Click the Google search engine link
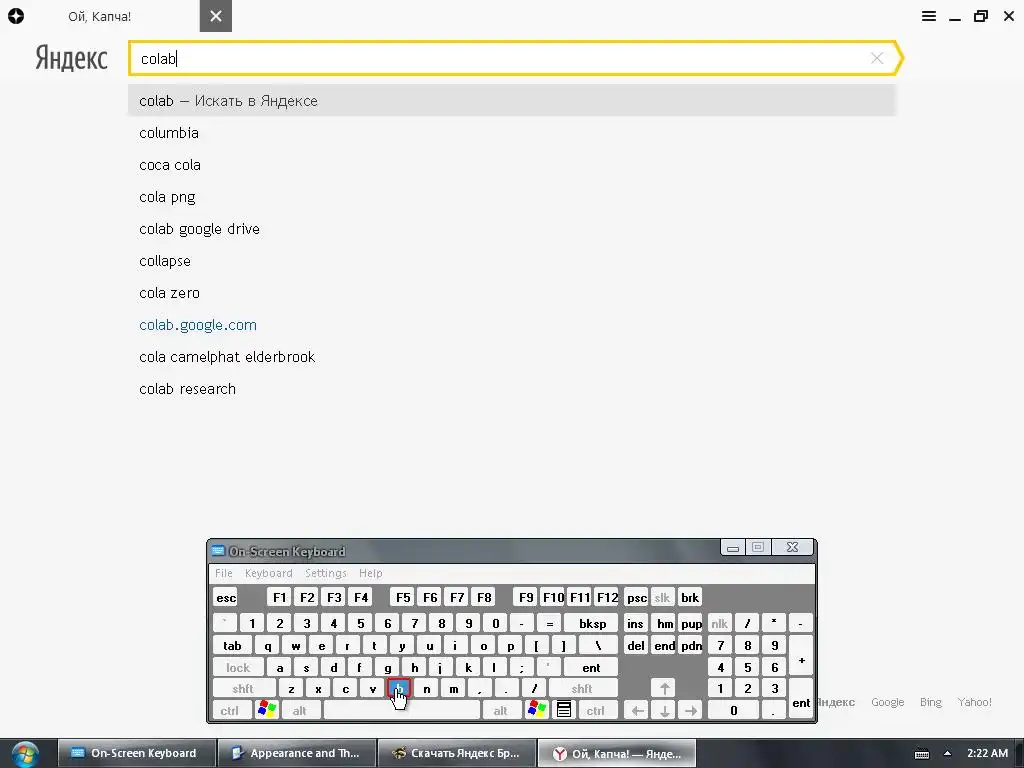The height and width of the screenshot is (768, 1024). [x=888, y=702]
